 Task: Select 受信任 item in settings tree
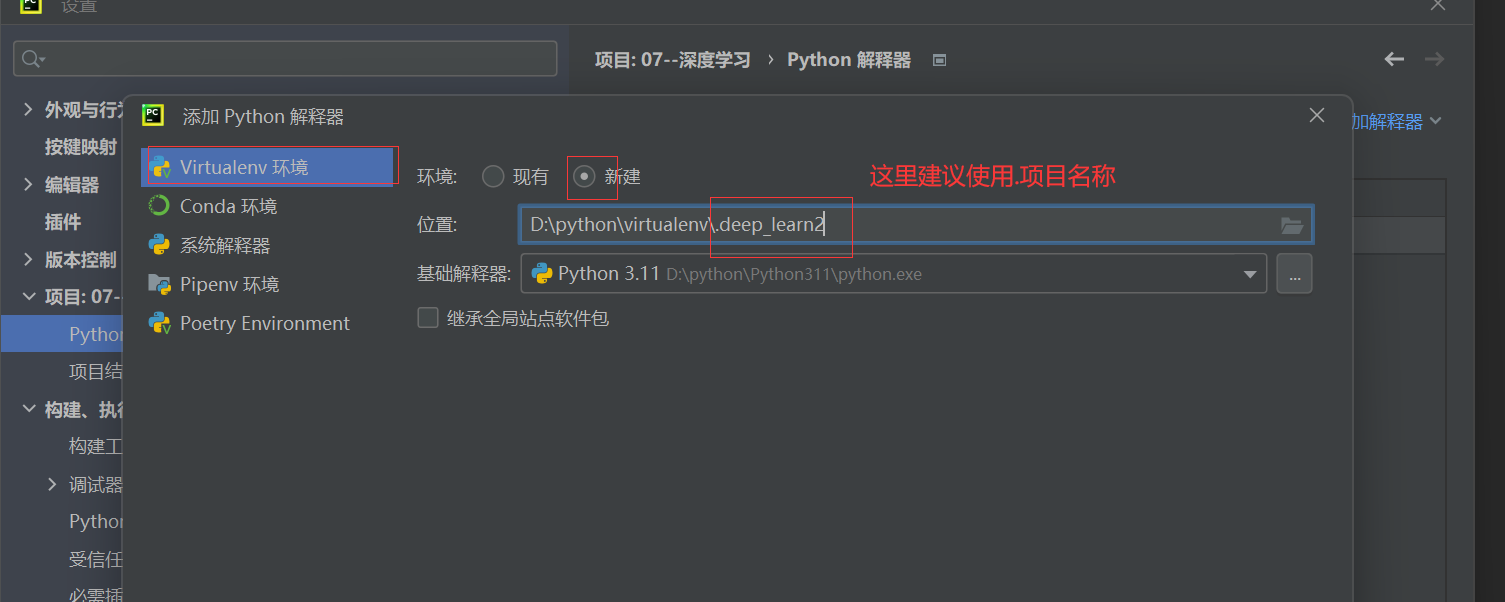(x=95, y=559)
